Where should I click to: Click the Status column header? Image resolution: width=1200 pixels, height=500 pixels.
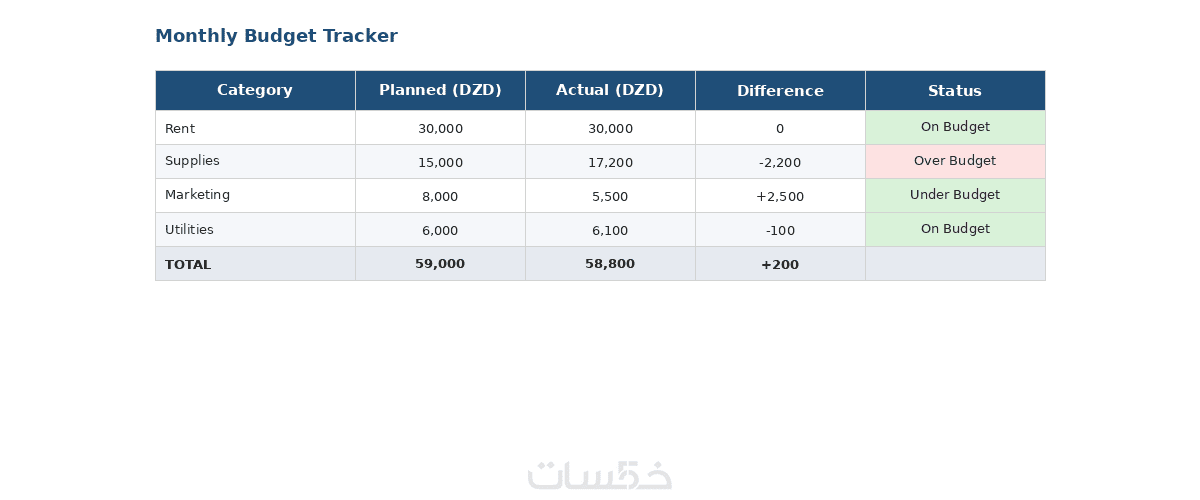point(955,90)
